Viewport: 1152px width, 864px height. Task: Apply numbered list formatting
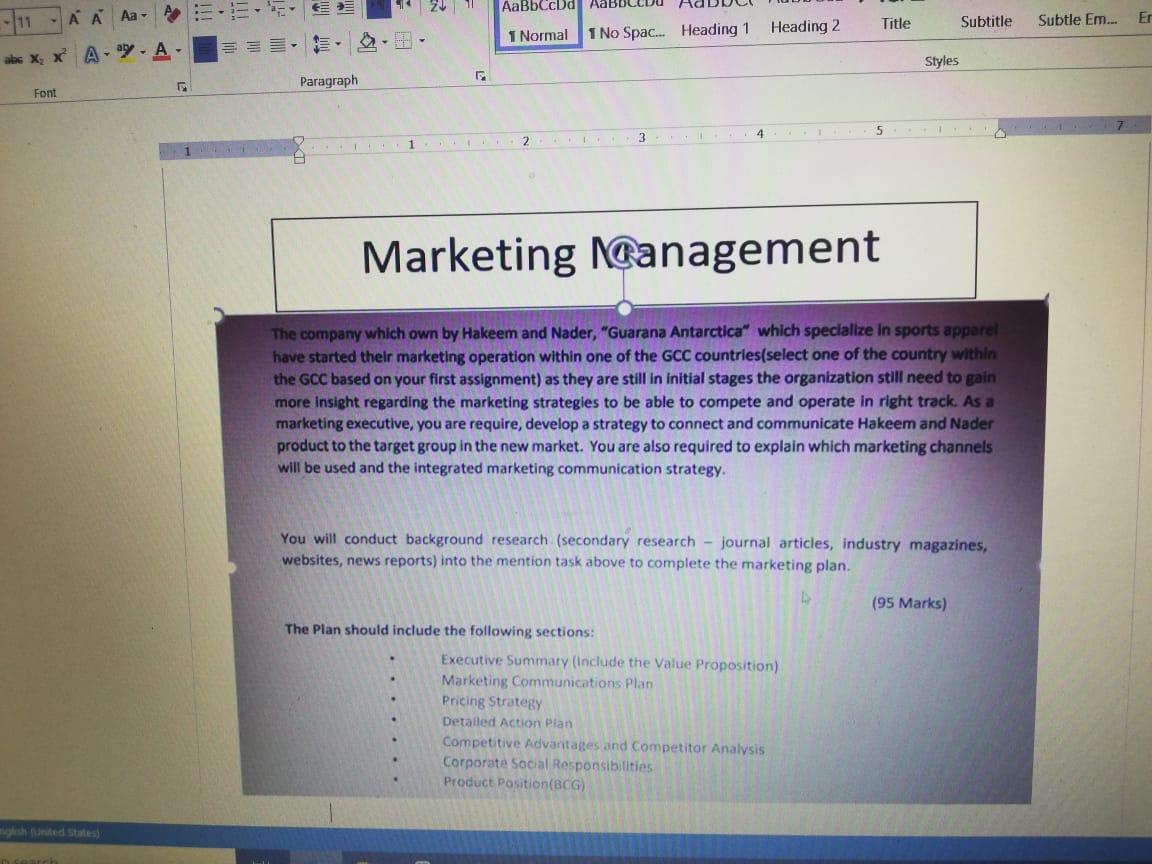tap(239, 11)
